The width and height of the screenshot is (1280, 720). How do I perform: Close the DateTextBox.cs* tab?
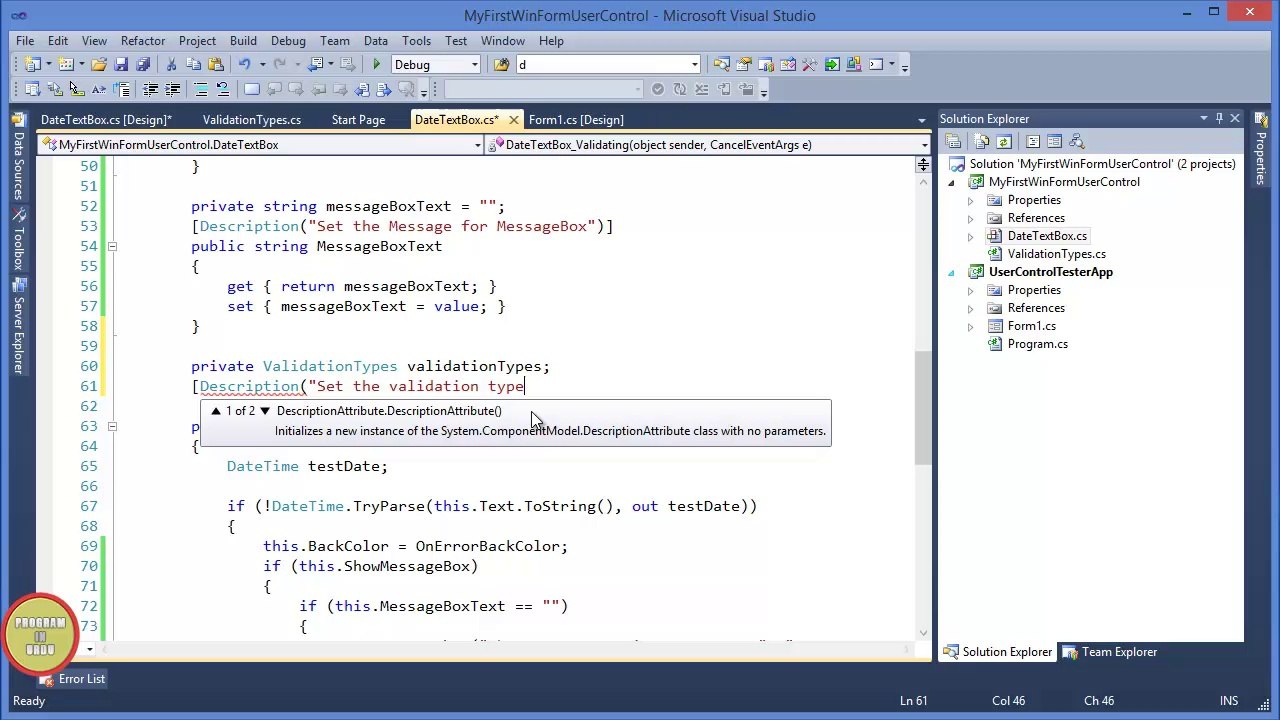[513, 120]
